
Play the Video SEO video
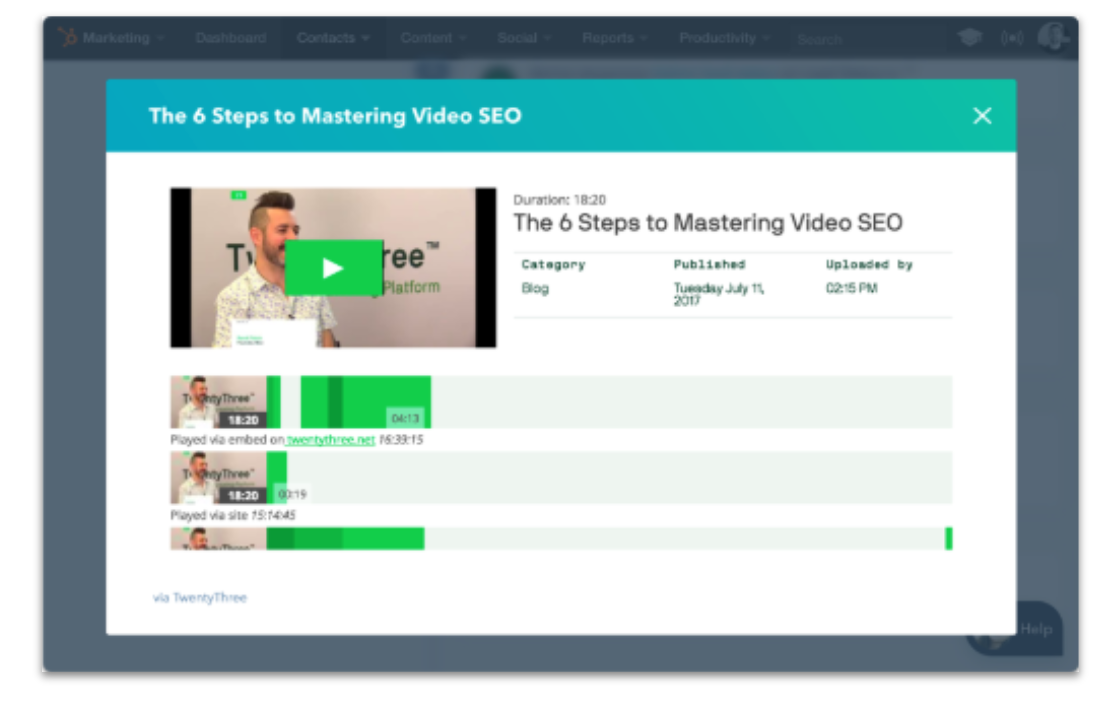[333, 268]
